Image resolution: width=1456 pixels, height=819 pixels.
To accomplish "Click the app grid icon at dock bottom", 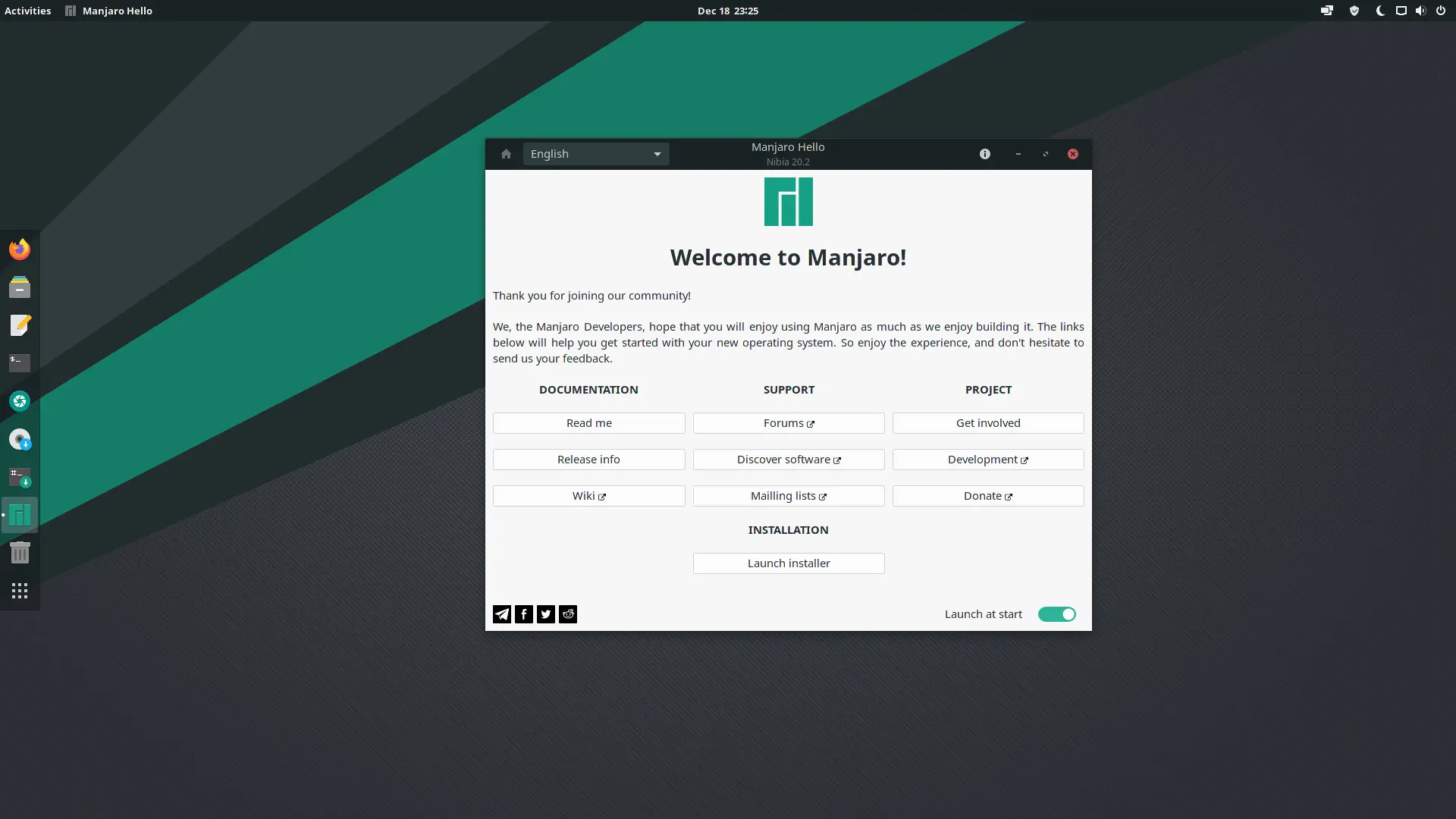I will (x=19, y=591).
